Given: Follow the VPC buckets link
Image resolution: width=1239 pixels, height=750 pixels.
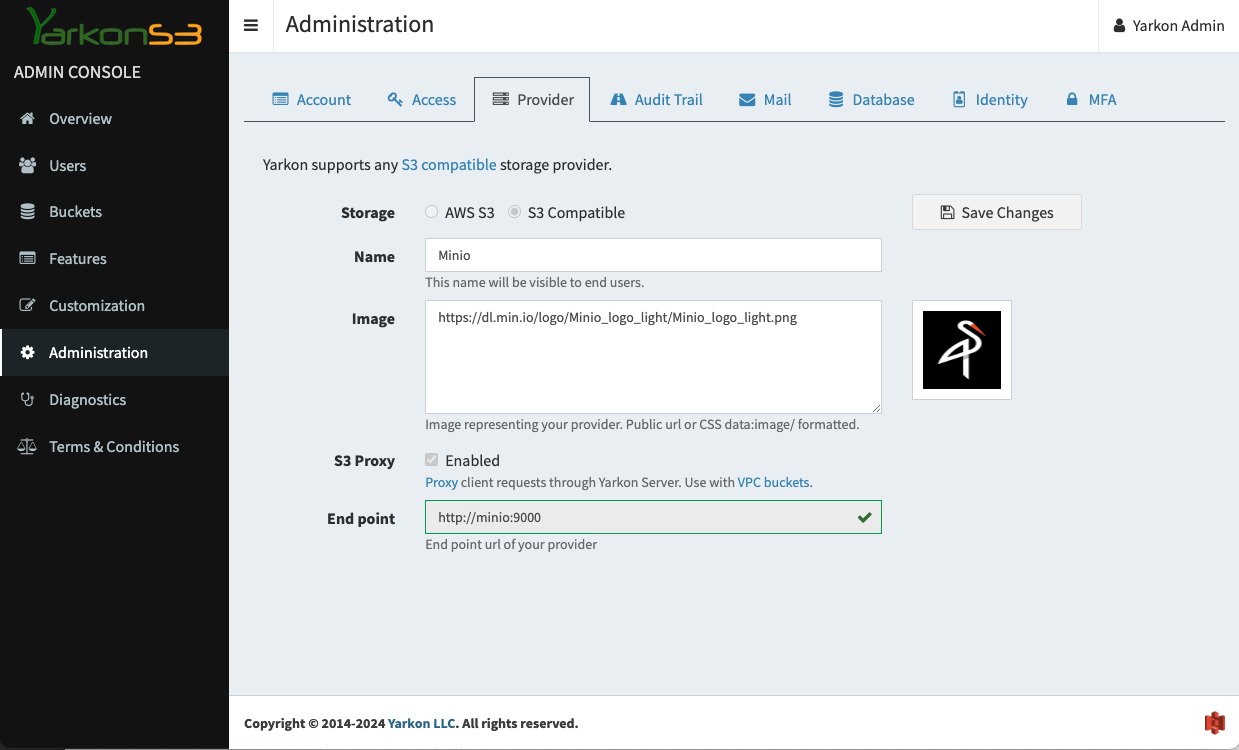Looking at the screenshot, I should 774,482.
